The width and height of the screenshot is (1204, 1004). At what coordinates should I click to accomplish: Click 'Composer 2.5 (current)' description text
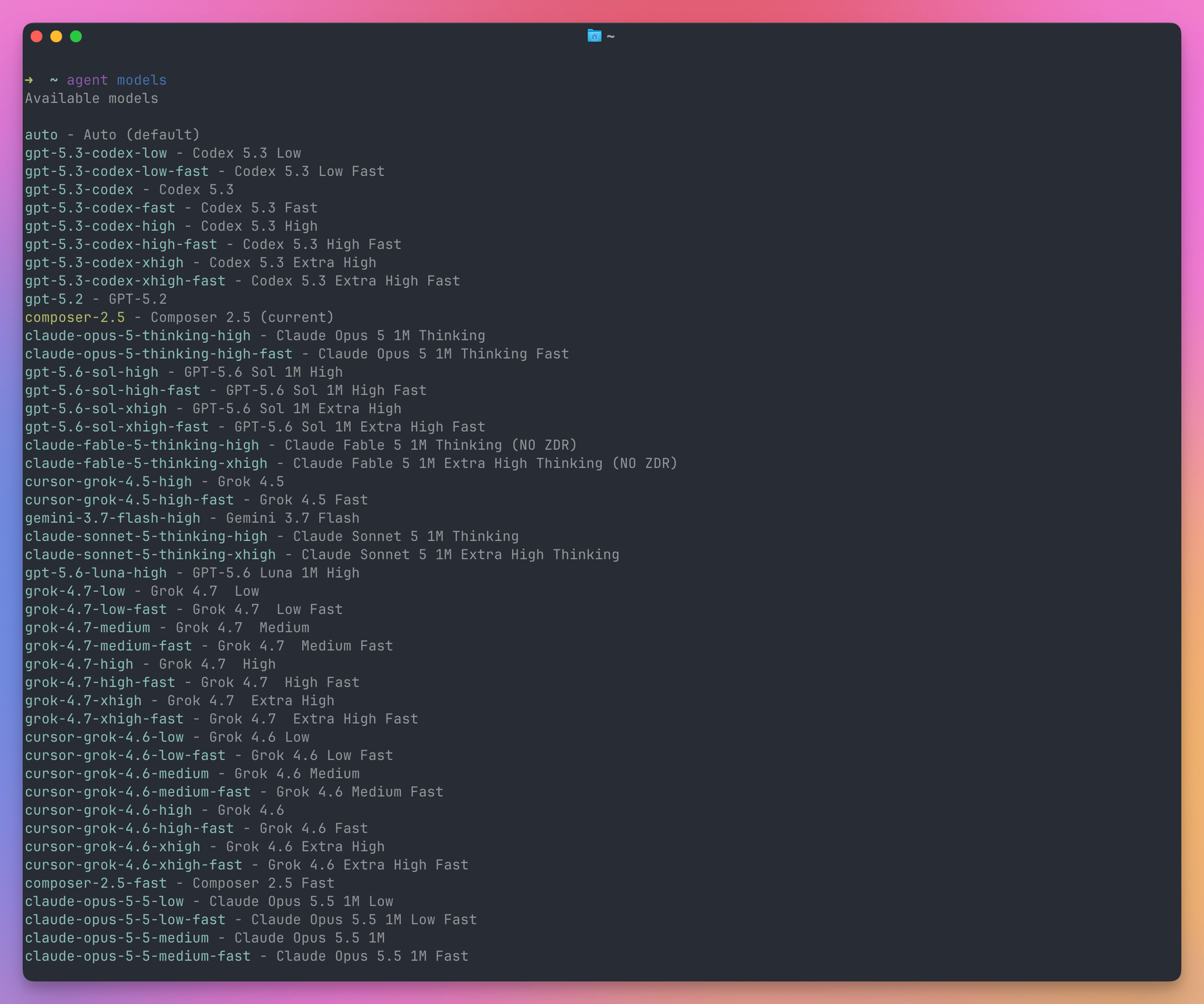click(242, 317)
